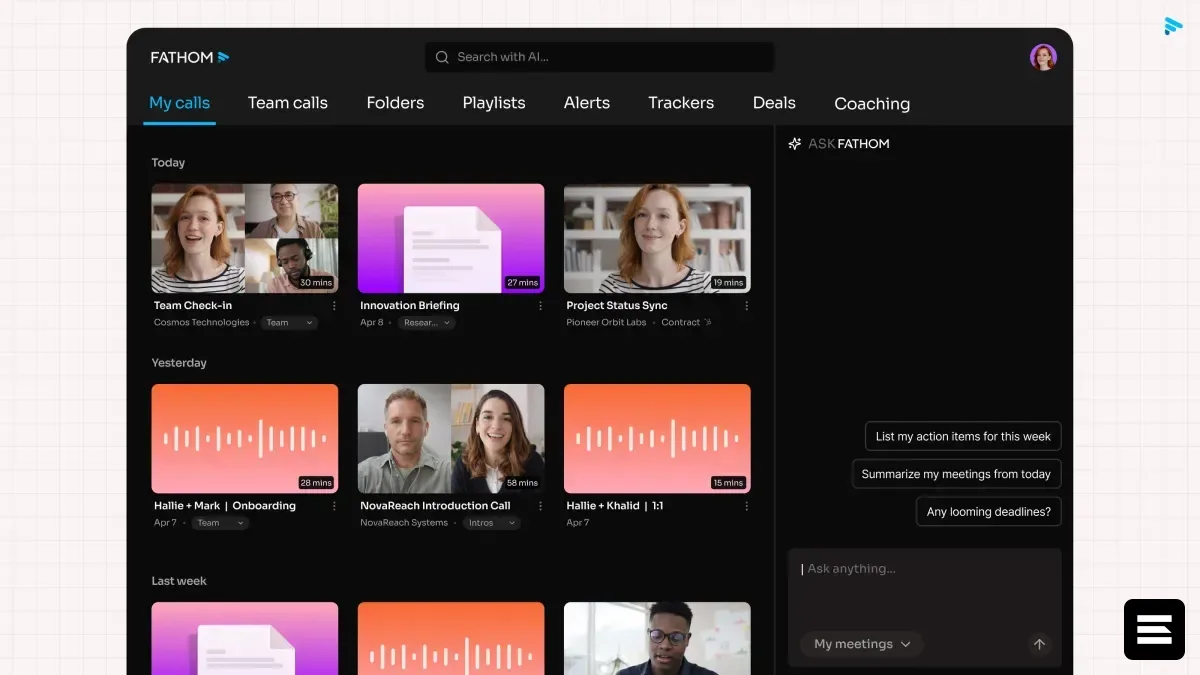The width and height of the screenshot is (1200, 675).
Task: Open the orange audio thumbnail under Last week
Action: pos(451,638)
